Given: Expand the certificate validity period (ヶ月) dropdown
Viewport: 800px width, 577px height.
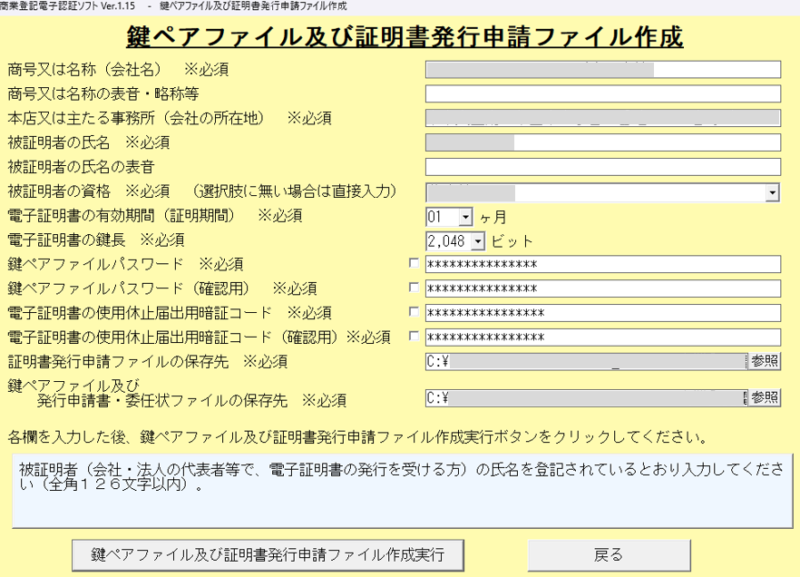Looking at the screenshot, I should pyautogui.click(x=465, y=216).
